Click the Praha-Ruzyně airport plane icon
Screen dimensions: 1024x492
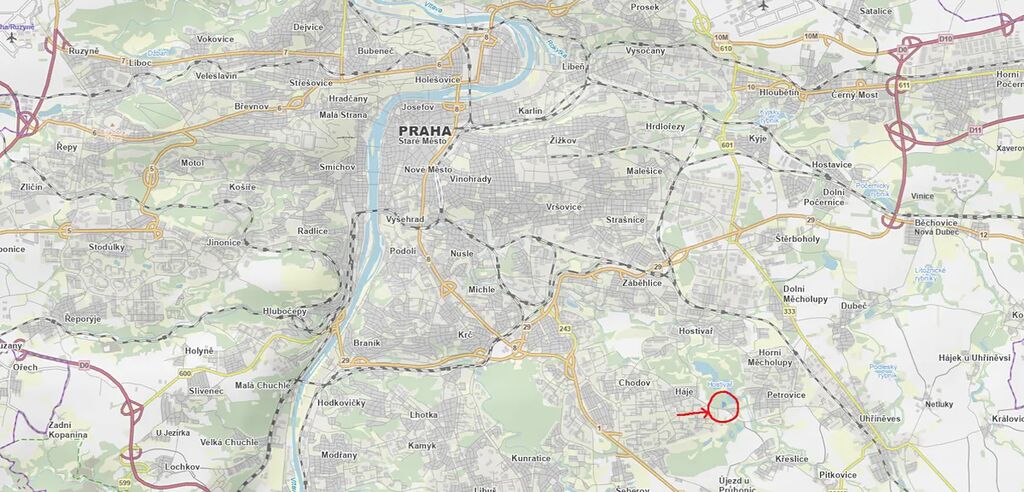click(x=11, y=37)
